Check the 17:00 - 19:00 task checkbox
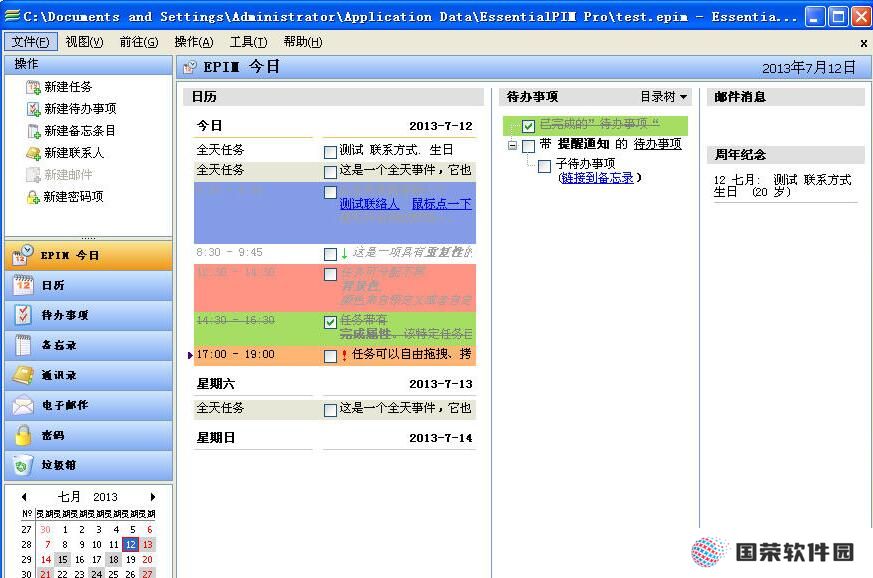Image resolution: width=873 pixels, height=578 pixels. [x=330, y=356]
